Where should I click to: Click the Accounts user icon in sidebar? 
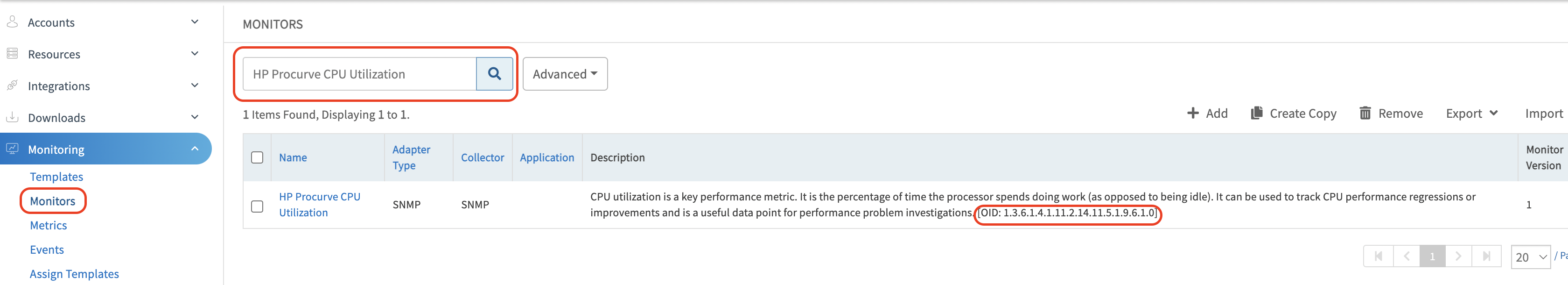point(12,22)
